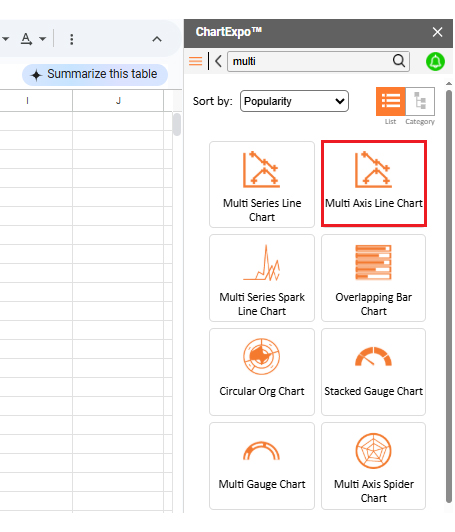This screenshot has height=532, width=455.
Task: Choose the Stacked Gauge Chart
Action: 374,372
